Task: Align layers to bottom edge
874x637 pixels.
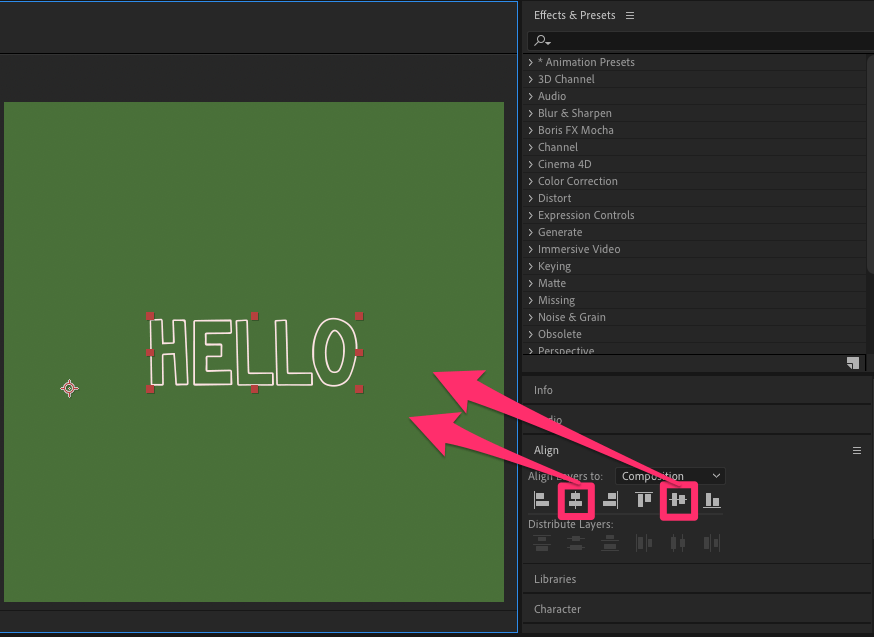Action: click(712, 500)
